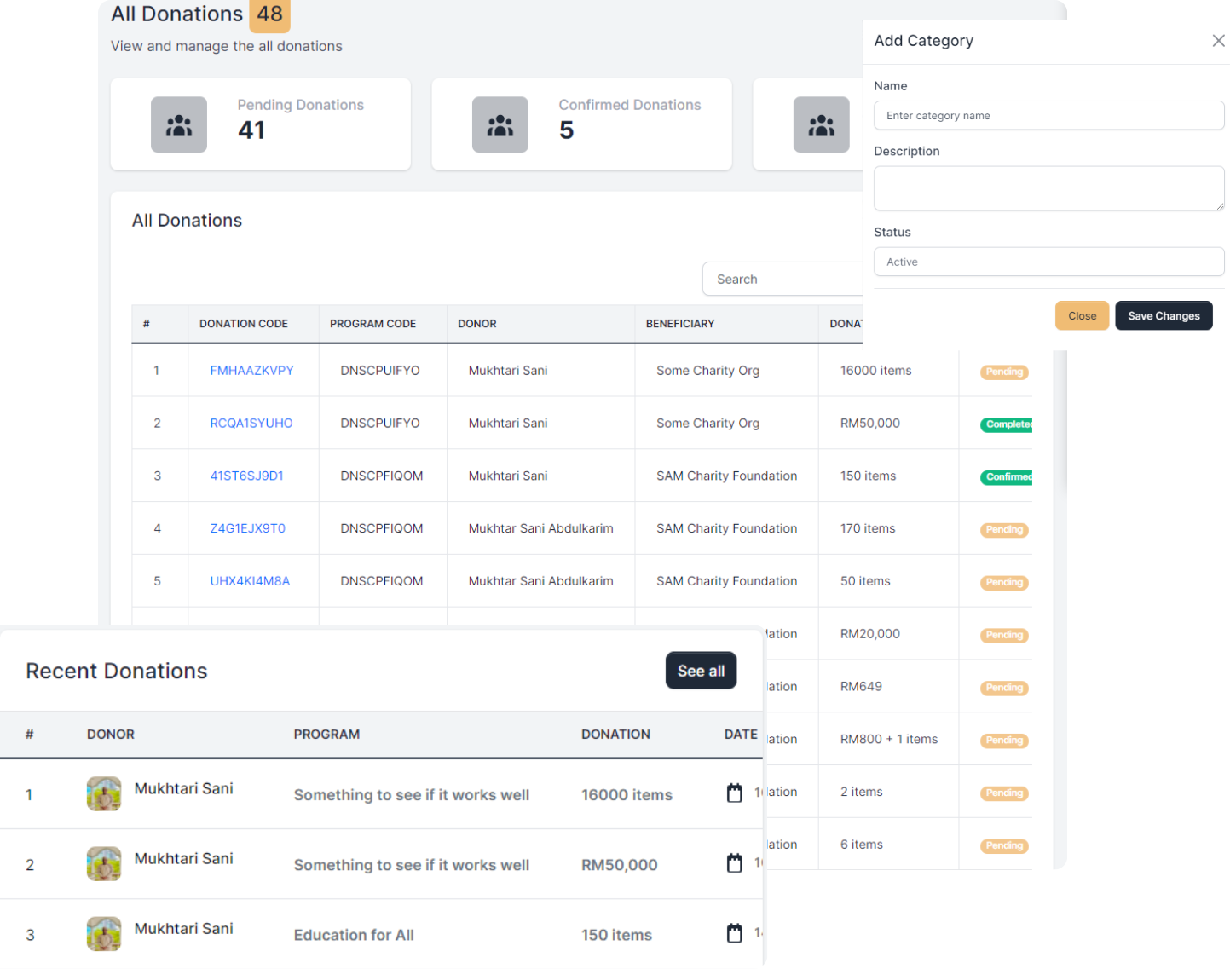
Task: Open donation code 41ST6SJ9D1
Action: [247, 476]
